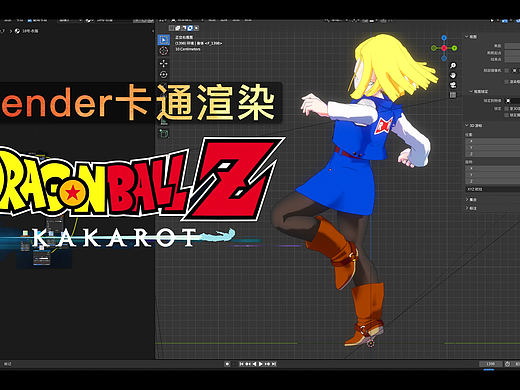
Task: Jump to the previous keyframe
Action: pos(248,364)
